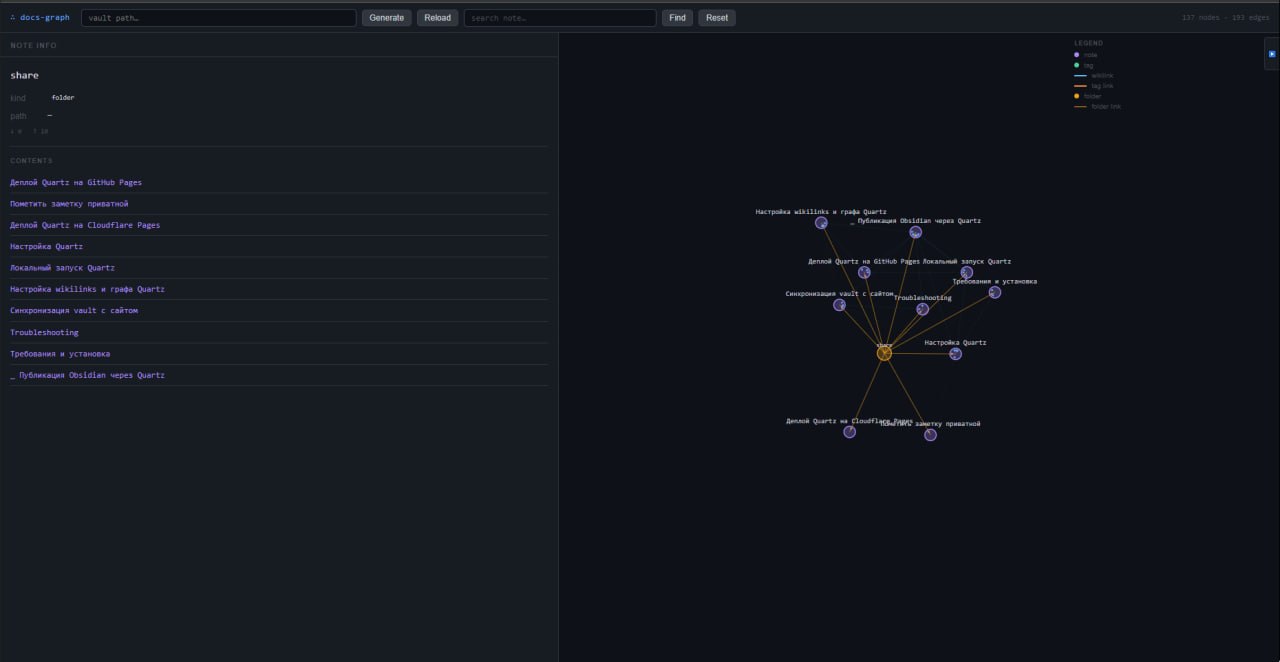Click the blue play icon at top right
The height and width of the screenshot is (662, 1280).
[1272, 54]
